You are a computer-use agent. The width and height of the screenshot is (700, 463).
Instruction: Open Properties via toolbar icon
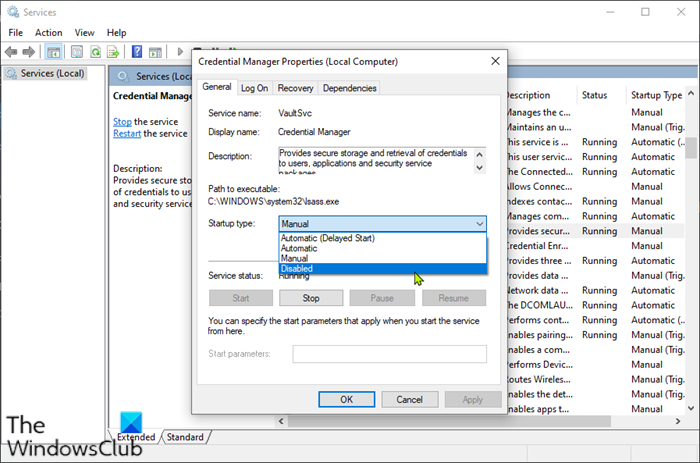tap(77, 52)
